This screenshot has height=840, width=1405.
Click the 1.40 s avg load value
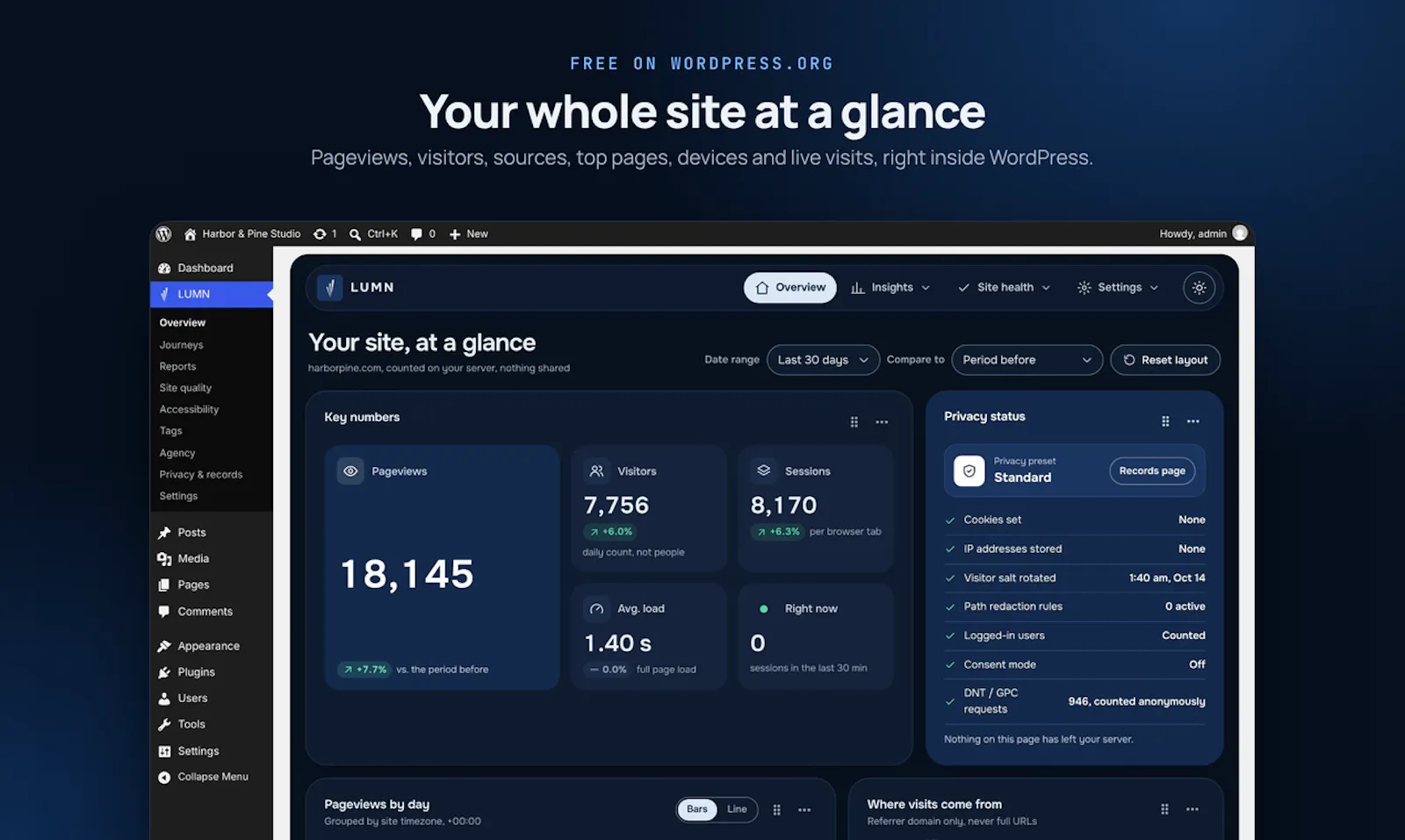[618, 643]
